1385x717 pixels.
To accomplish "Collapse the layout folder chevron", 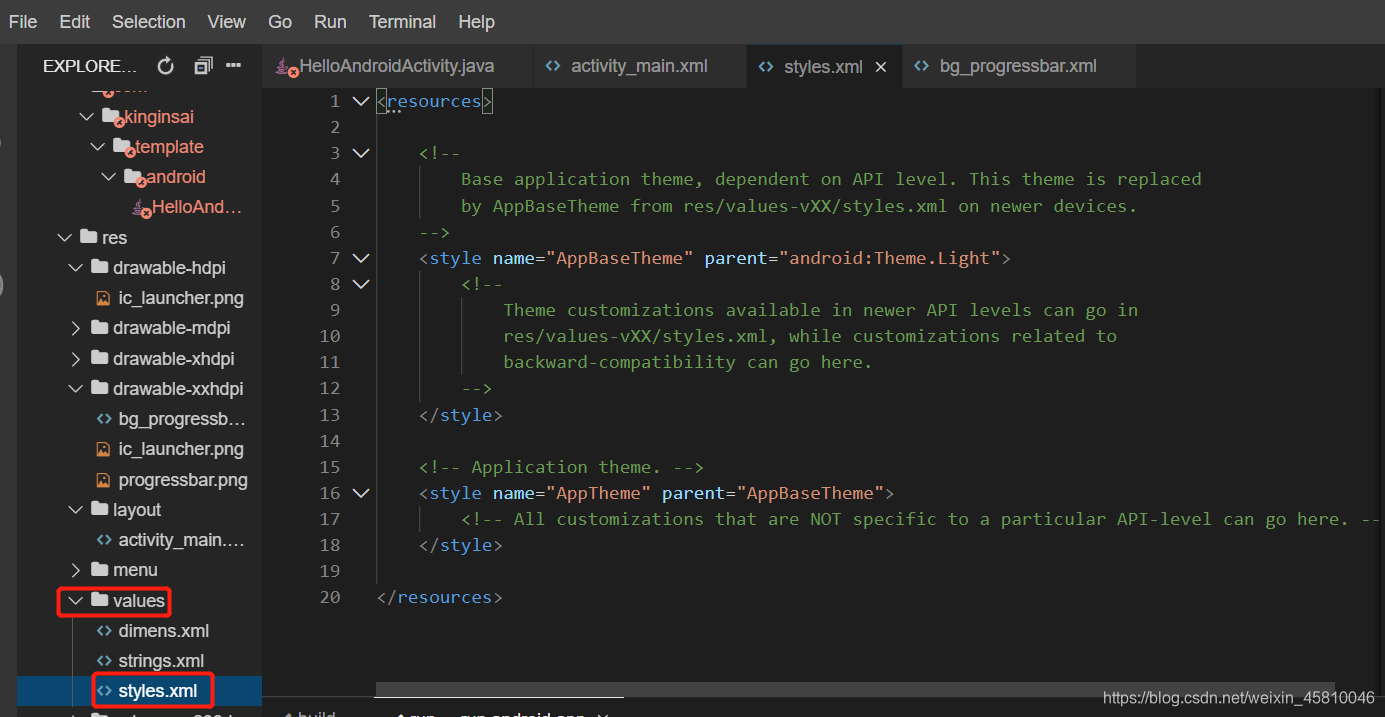I will 75,510.
